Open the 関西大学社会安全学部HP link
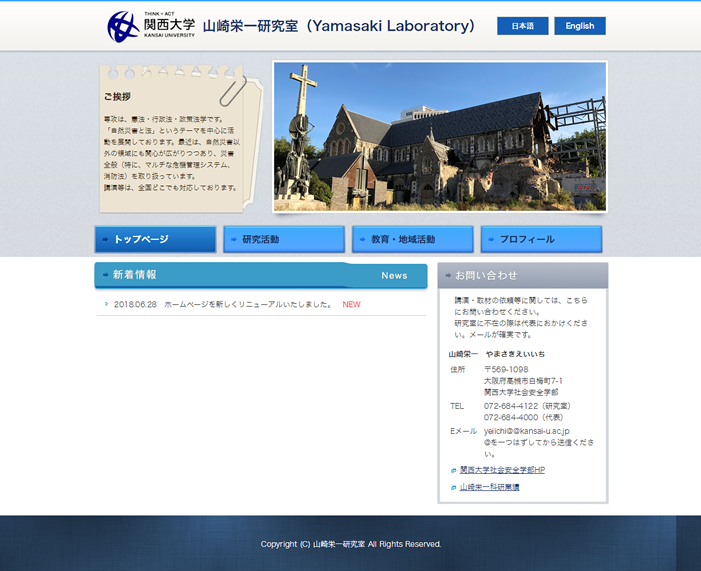 click(x=502, y=470)
